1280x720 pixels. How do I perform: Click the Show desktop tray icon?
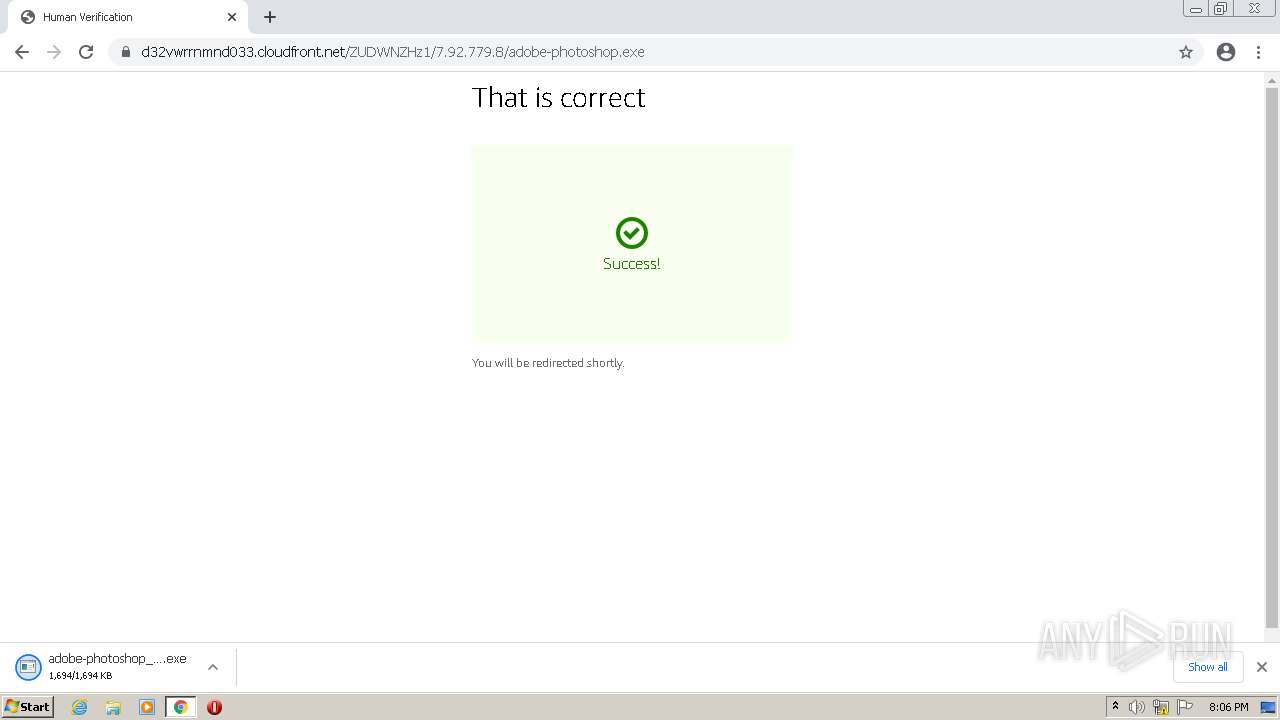(x=1268, y=707)
